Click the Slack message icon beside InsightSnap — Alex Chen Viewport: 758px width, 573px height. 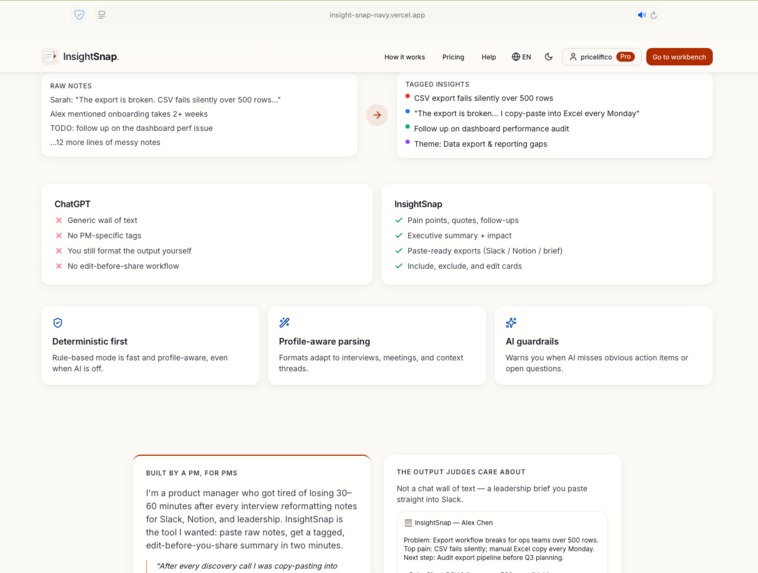pos(408,523)
